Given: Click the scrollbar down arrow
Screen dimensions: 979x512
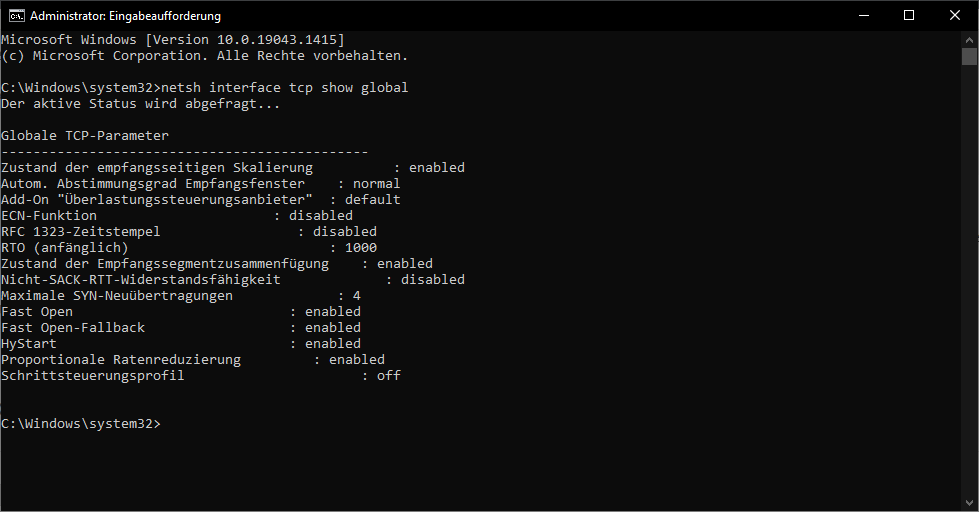Looking at the screenshot, I should click(969, 503).
